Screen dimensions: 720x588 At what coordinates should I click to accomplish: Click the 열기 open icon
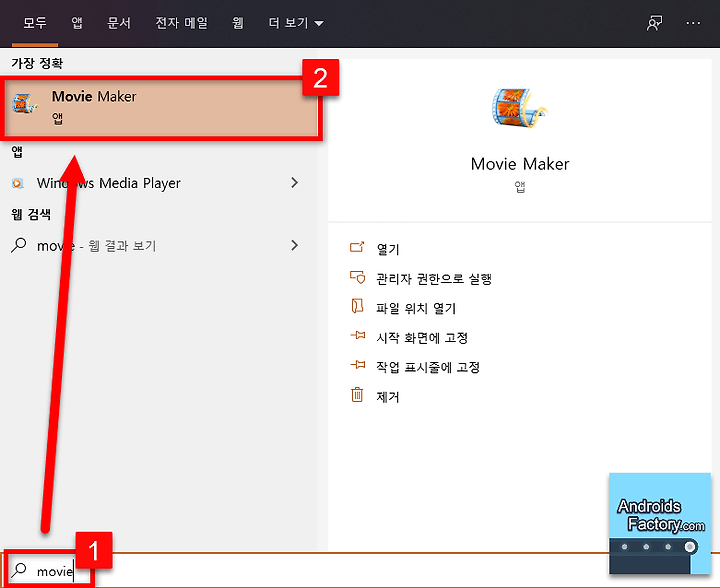coord(357,247)
